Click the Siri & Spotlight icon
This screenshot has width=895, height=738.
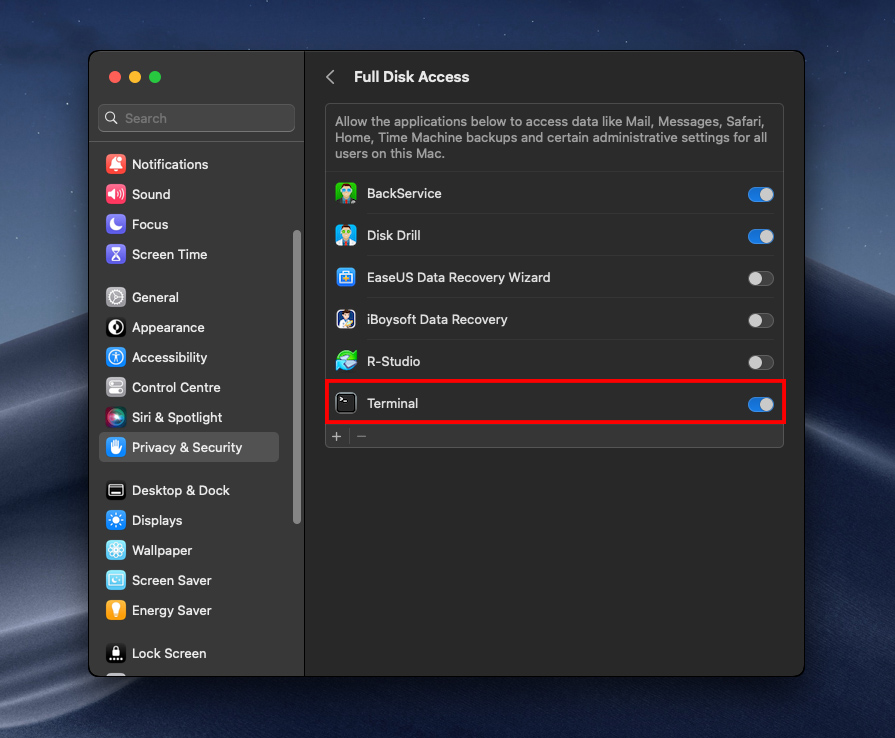(x=116, y=417)
